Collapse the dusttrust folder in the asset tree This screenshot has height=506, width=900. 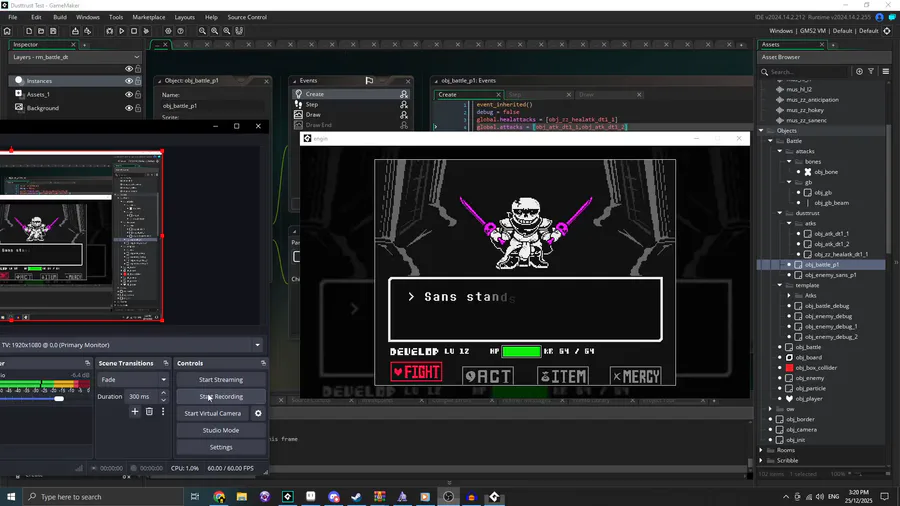click(780, 213)
